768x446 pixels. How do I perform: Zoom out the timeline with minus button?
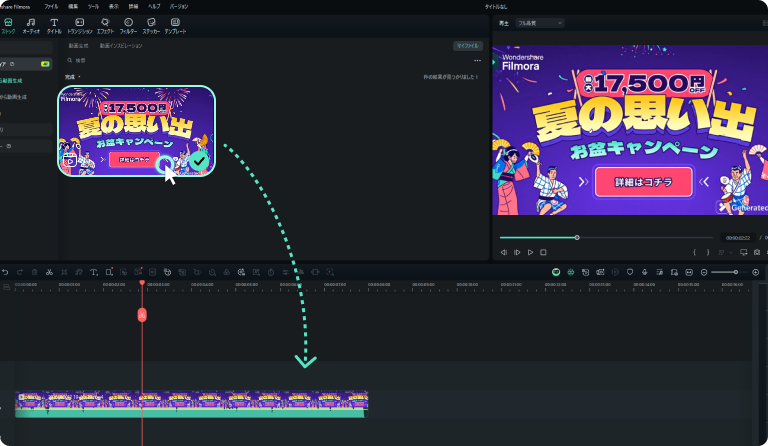tap(704, 272)
